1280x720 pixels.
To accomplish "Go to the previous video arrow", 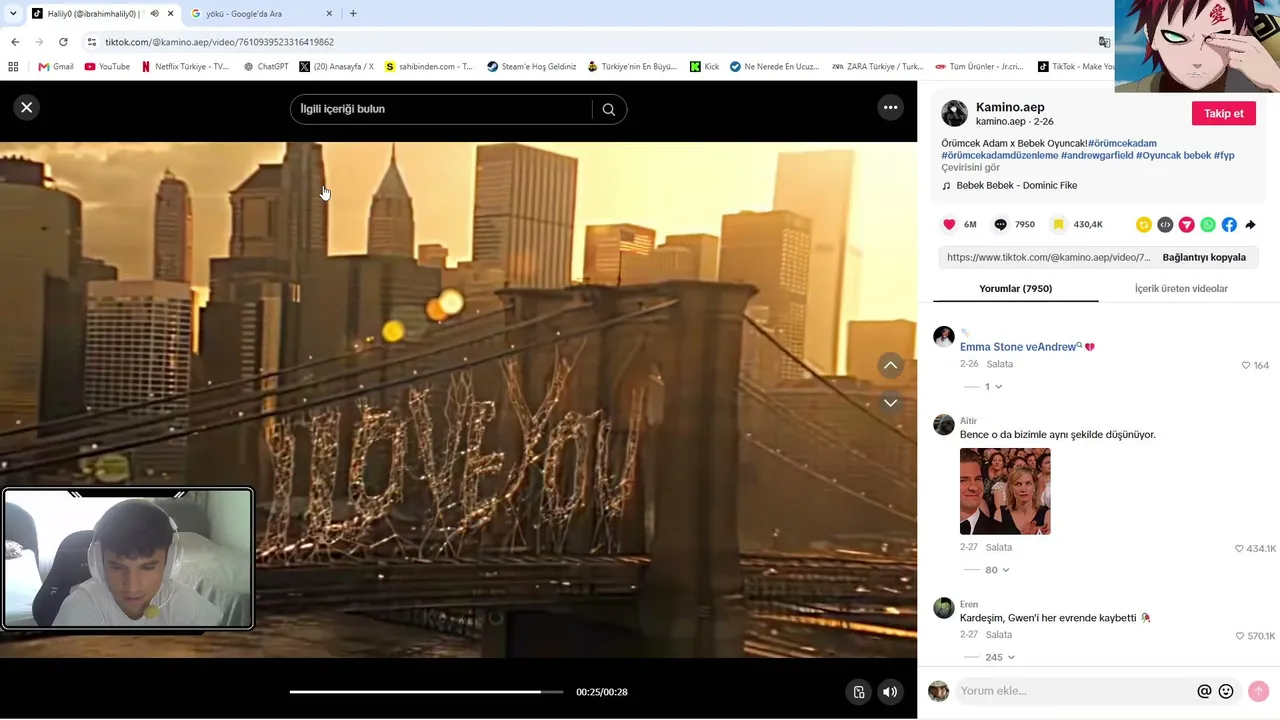I will [x=890, y=365].
